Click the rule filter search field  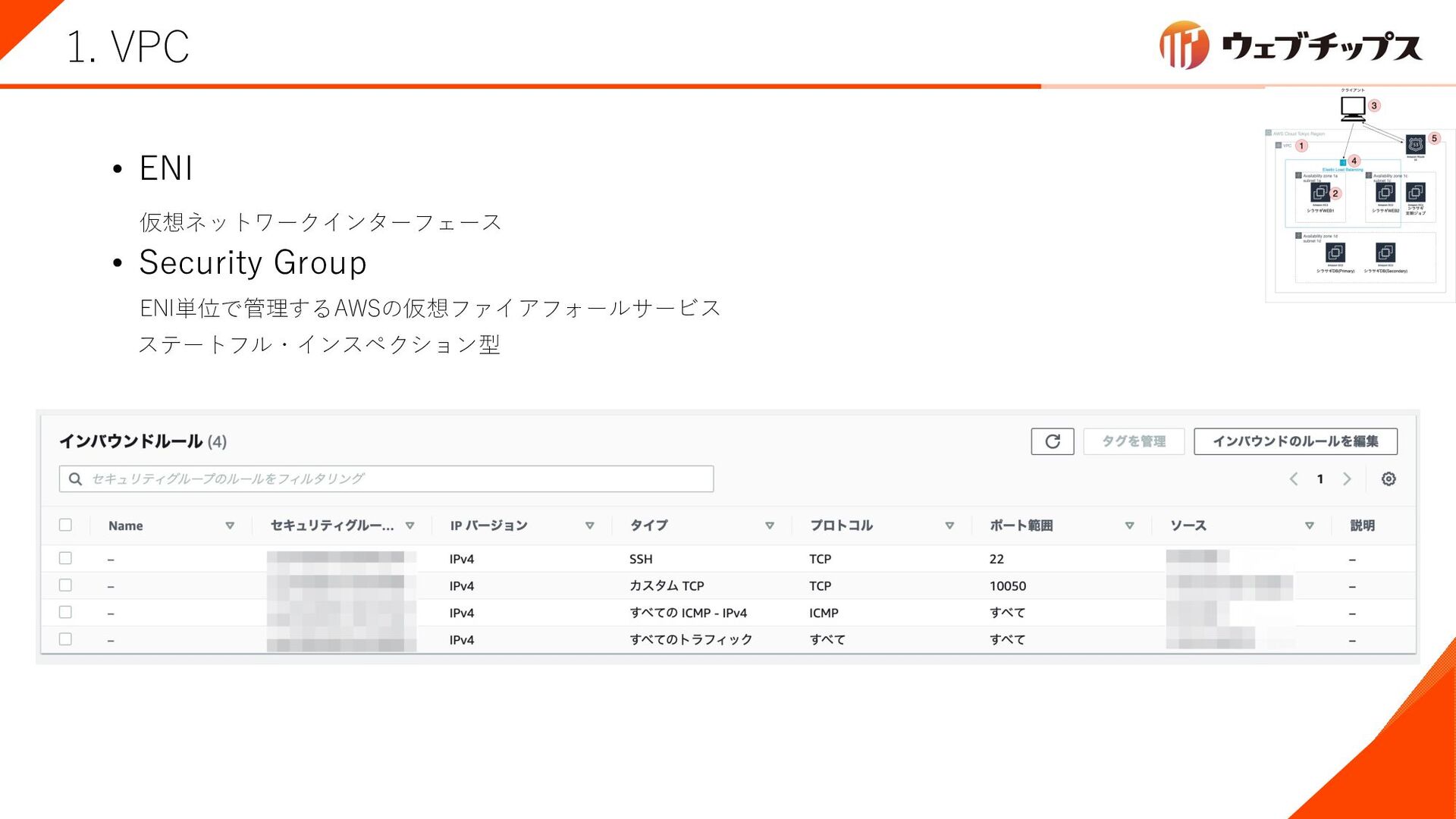(386, 479)
